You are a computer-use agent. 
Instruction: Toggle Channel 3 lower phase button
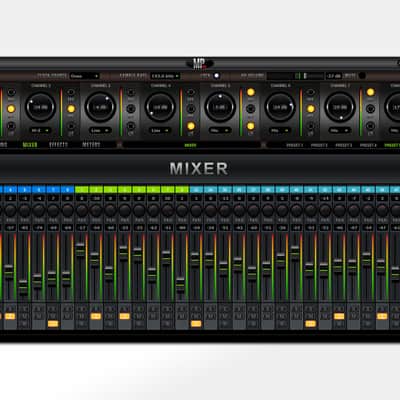pyautogui.click(x=131, y=126)
